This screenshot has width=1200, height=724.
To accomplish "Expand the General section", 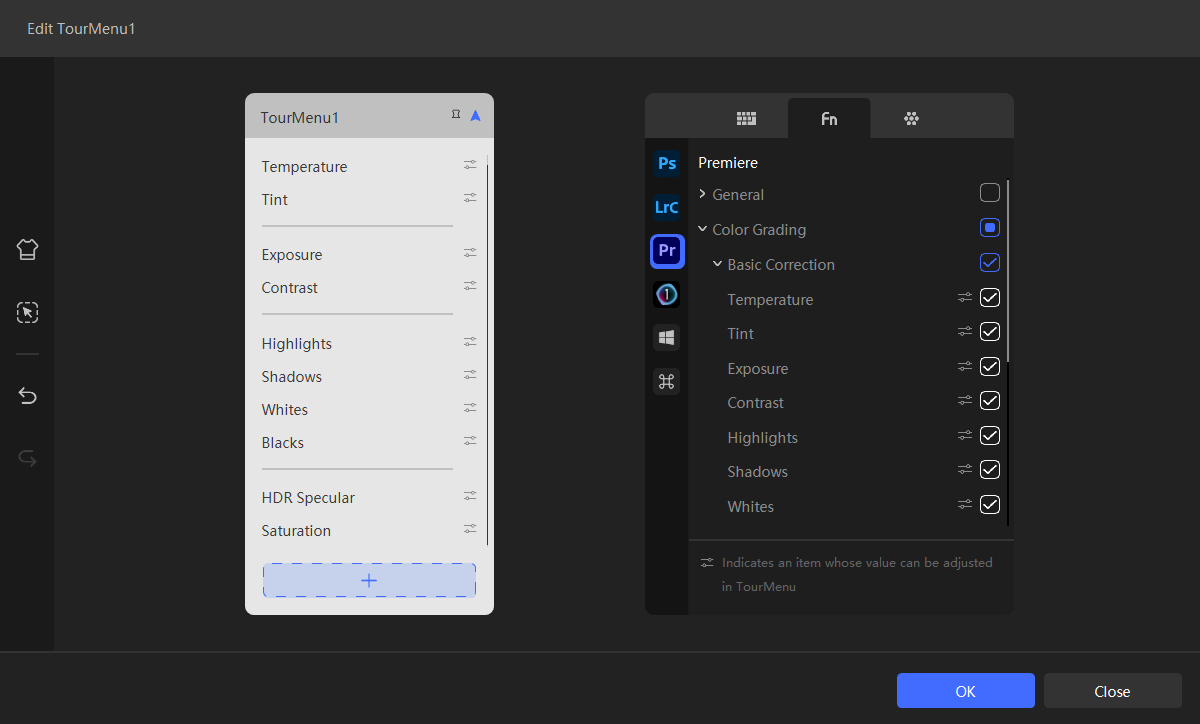I will pos(703,194).
